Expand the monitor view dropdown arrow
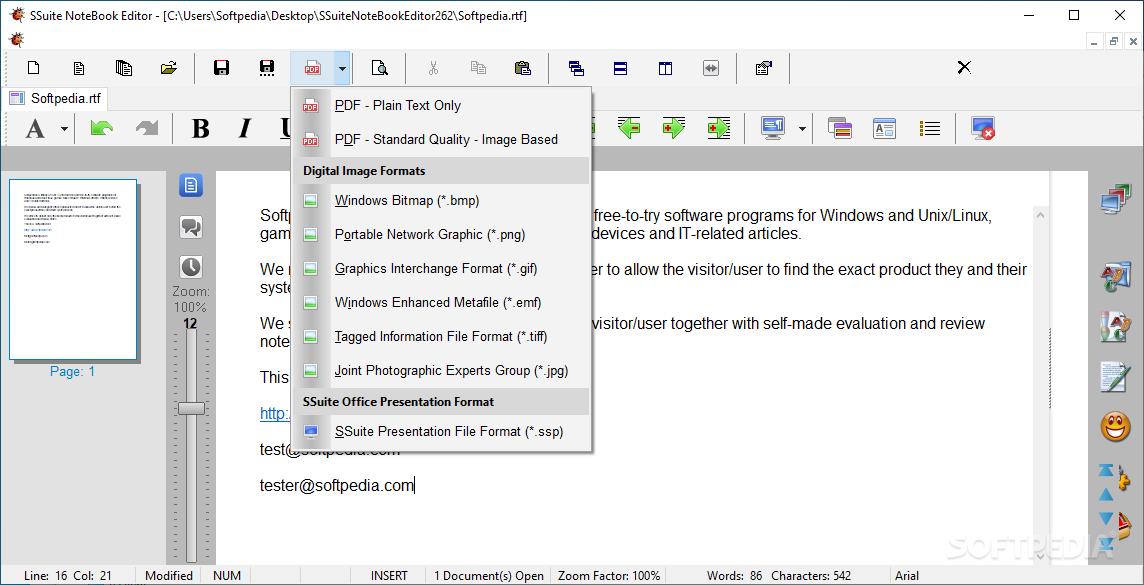This screenshot has height=585, width=1144. (x=803, y=129)
